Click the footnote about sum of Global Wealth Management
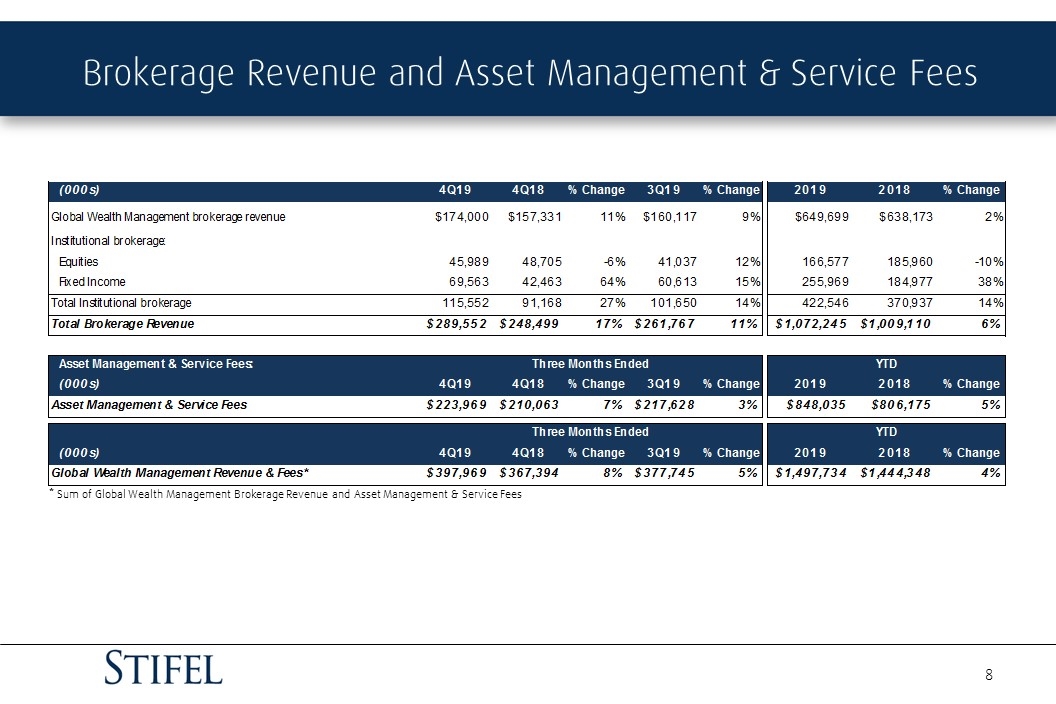Viewport: 1056px width, 704px height. click(x=286, y=494)
